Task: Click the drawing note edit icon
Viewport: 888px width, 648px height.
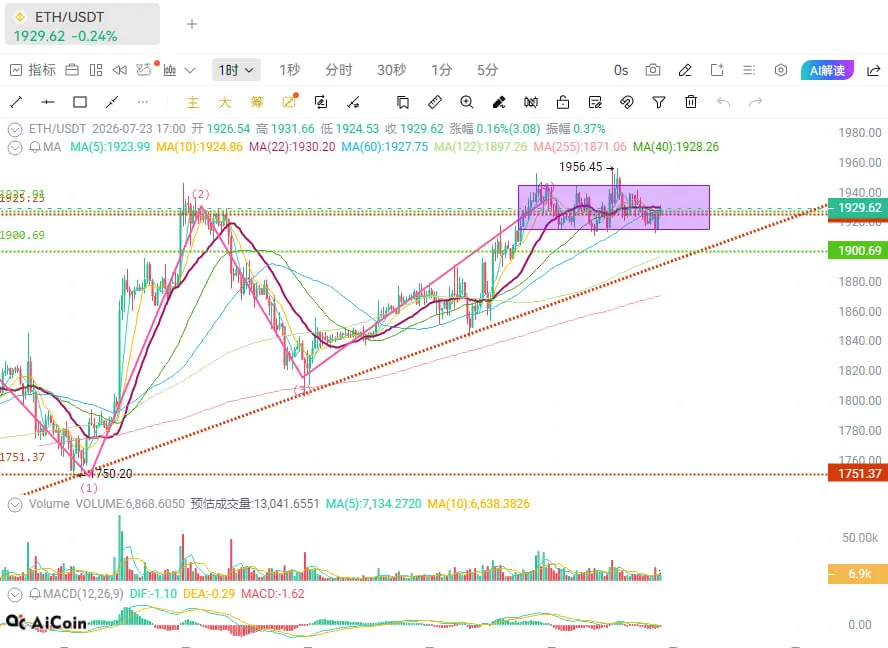Action: tap(595, 103)
